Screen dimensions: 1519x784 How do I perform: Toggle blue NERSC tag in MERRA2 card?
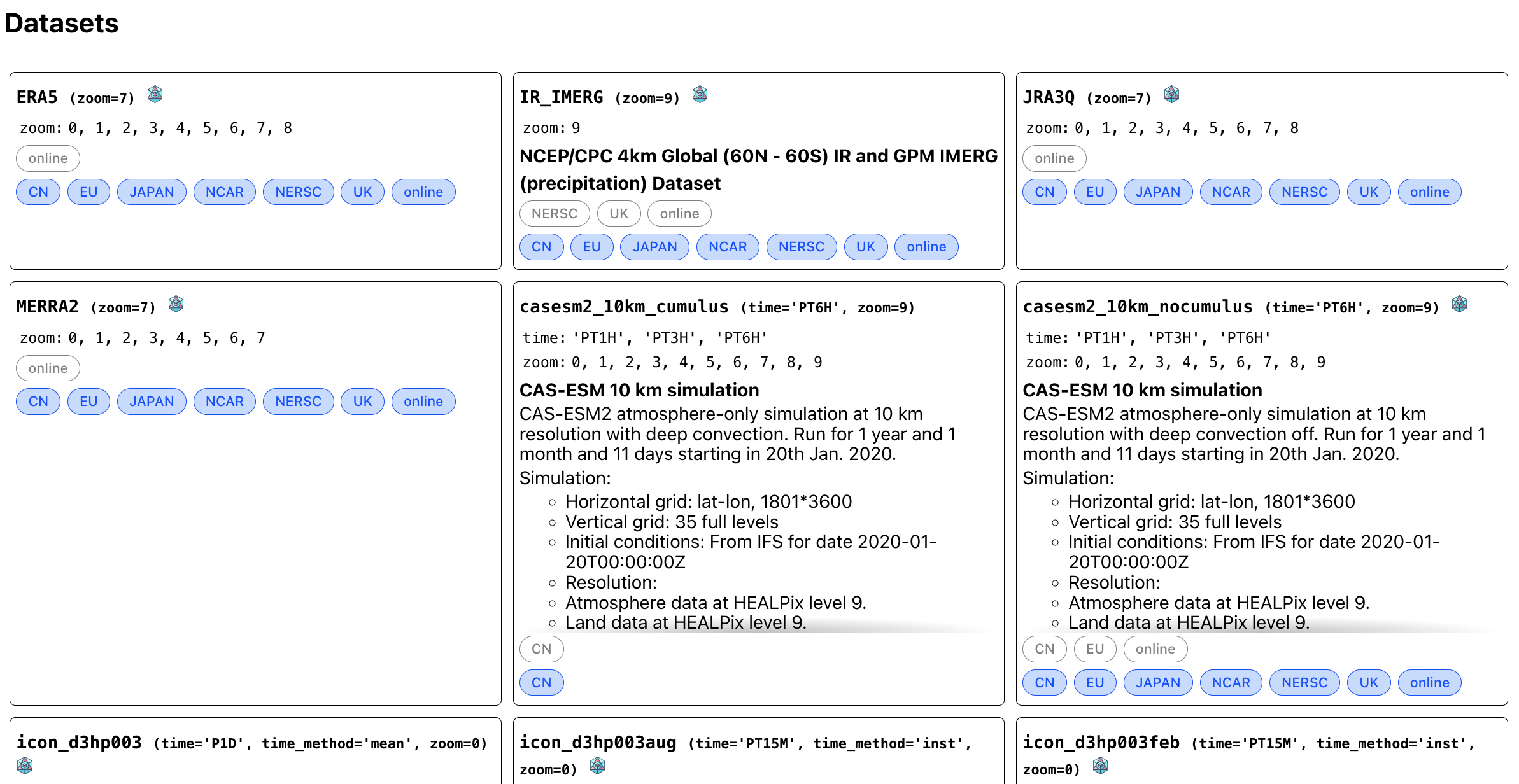(298, 402)
